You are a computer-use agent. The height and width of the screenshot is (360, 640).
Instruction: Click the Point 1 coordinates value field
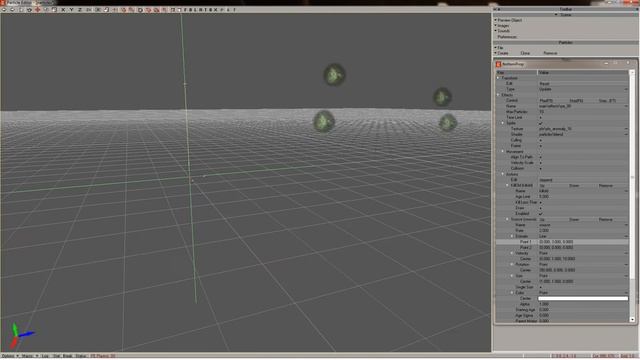[583, 242]
